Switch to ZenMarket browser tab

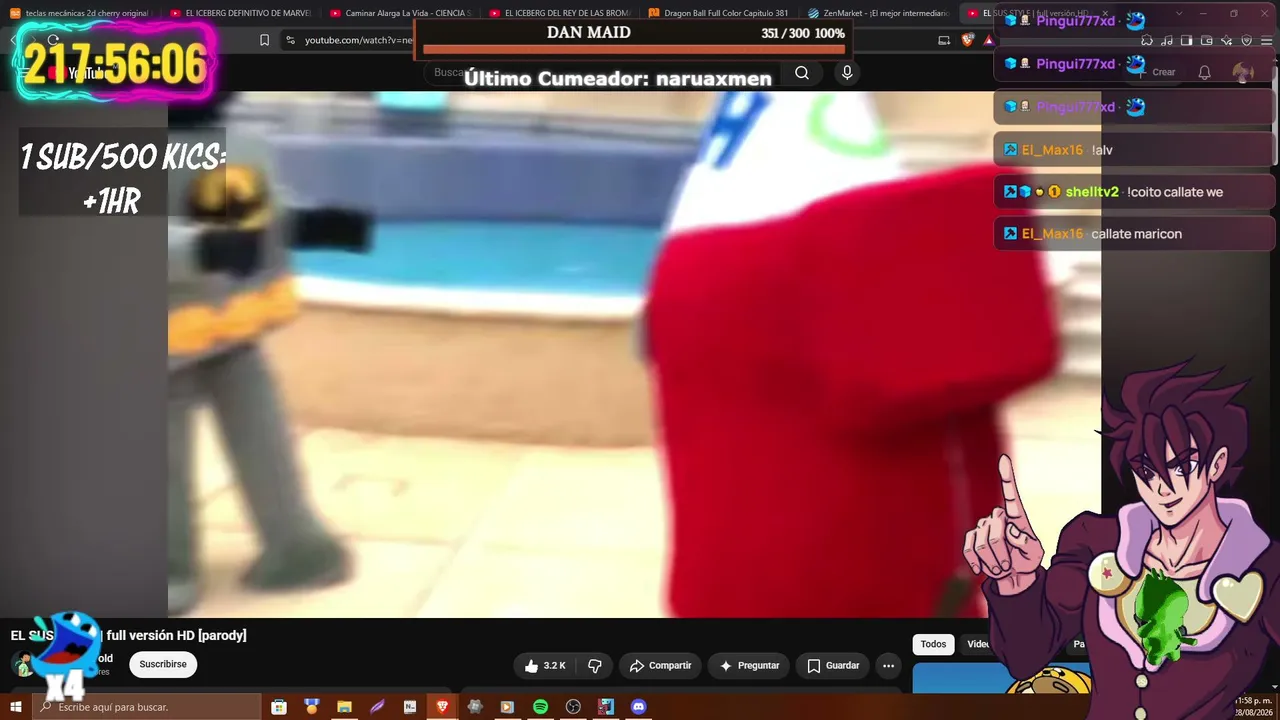pyautogui.click(x=880, y=13)
